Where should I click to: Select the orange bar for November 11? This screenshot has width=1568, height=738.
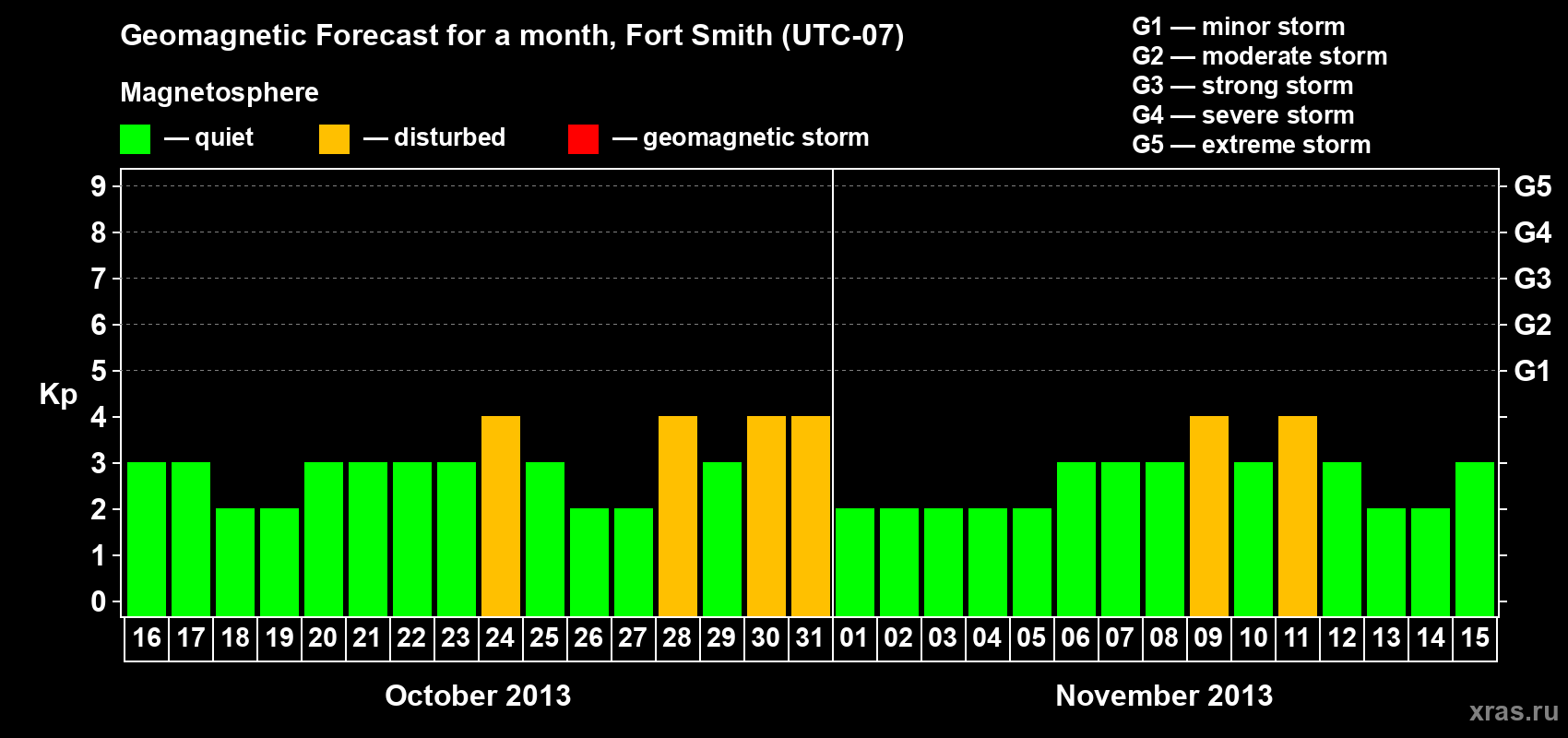tap(1298, 516)
